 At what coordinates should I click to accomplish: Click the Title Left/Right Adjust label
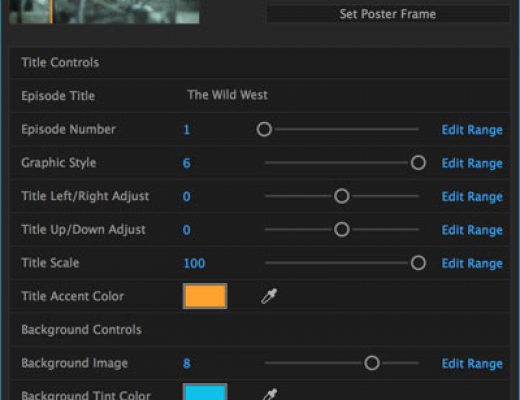(85, 196)
